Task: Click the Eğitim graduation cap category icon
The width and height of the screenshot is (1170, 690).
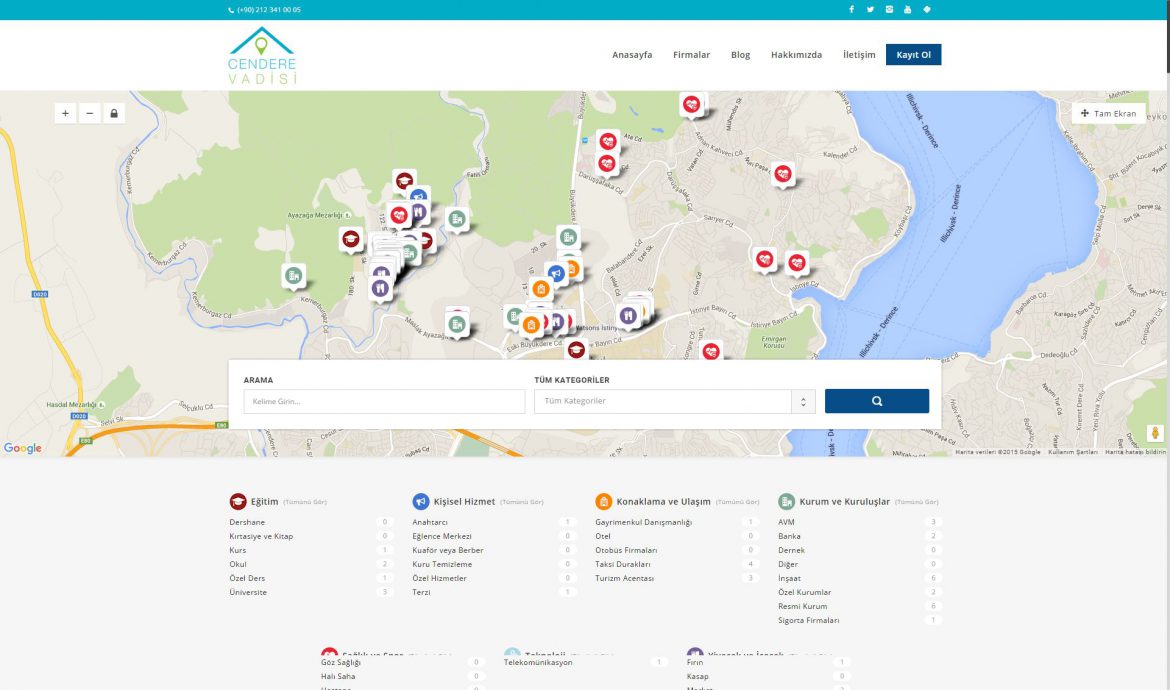Action: pyautogui.click(x=238, y=502)
